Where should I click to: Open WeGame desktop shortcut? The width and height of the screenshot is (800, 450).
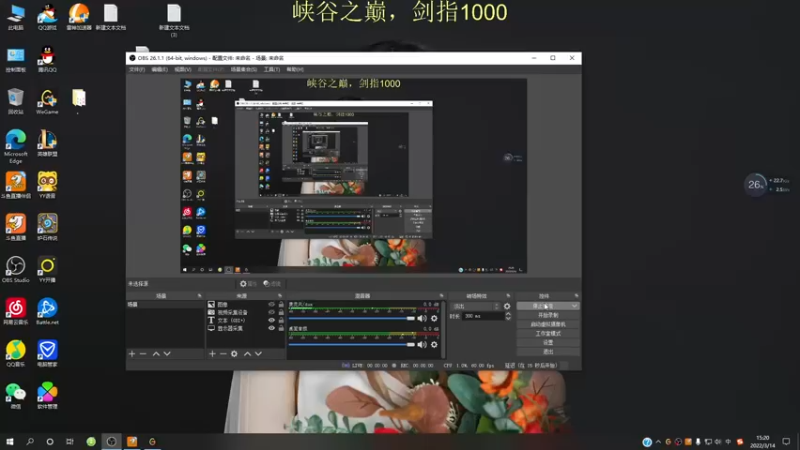[47, 101]
